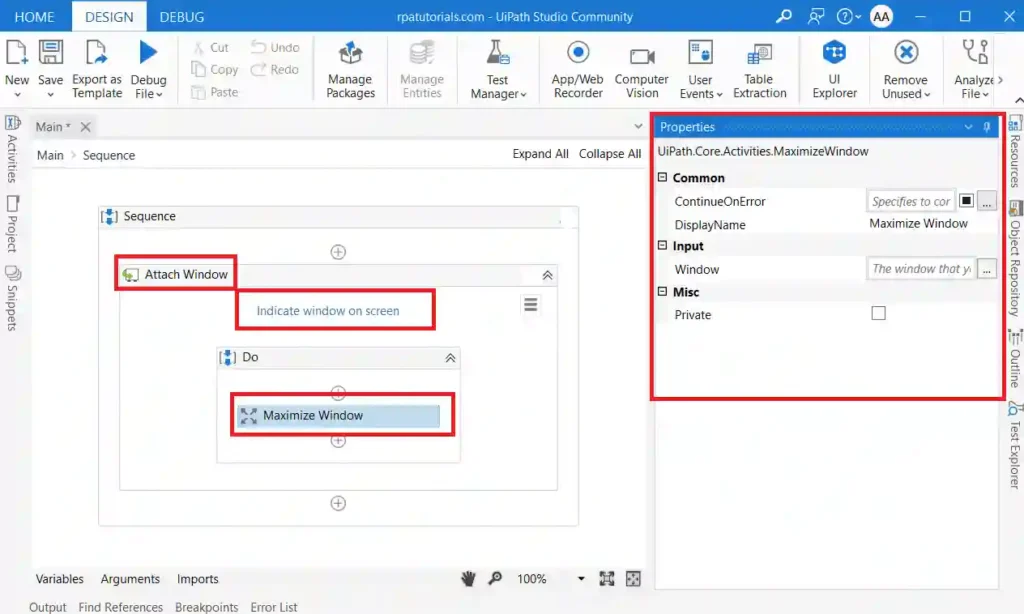
Task: Open the ContinueOnError ellipsis editor
Action: [x=987, y=201]
